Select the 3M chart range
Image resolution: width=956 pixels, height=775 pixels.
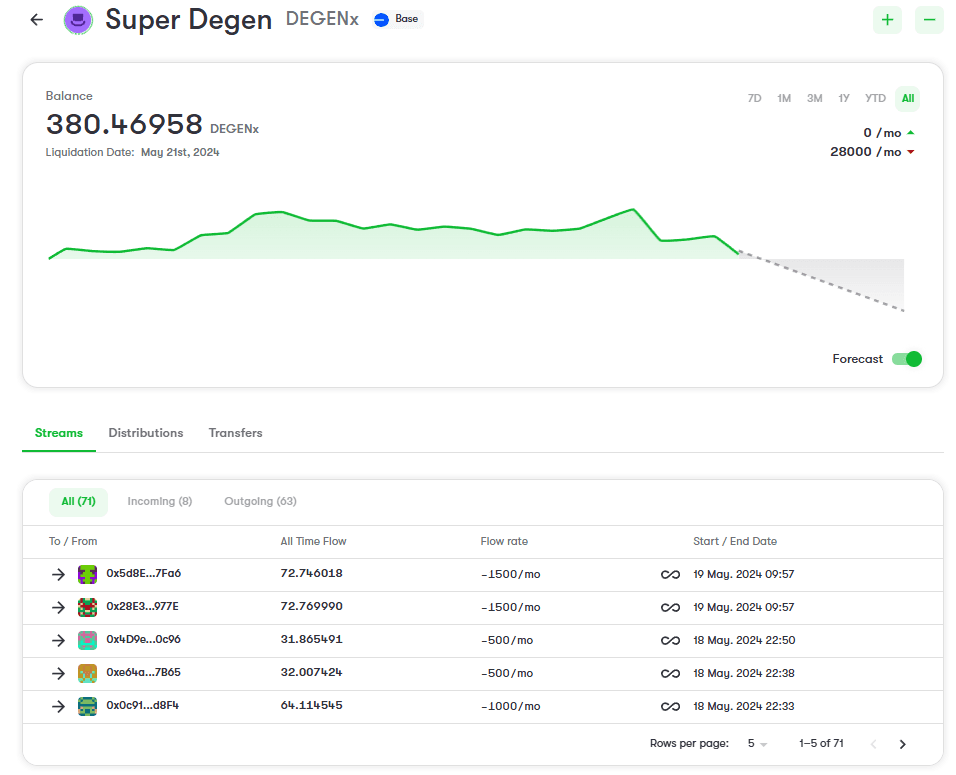point(815,98)
